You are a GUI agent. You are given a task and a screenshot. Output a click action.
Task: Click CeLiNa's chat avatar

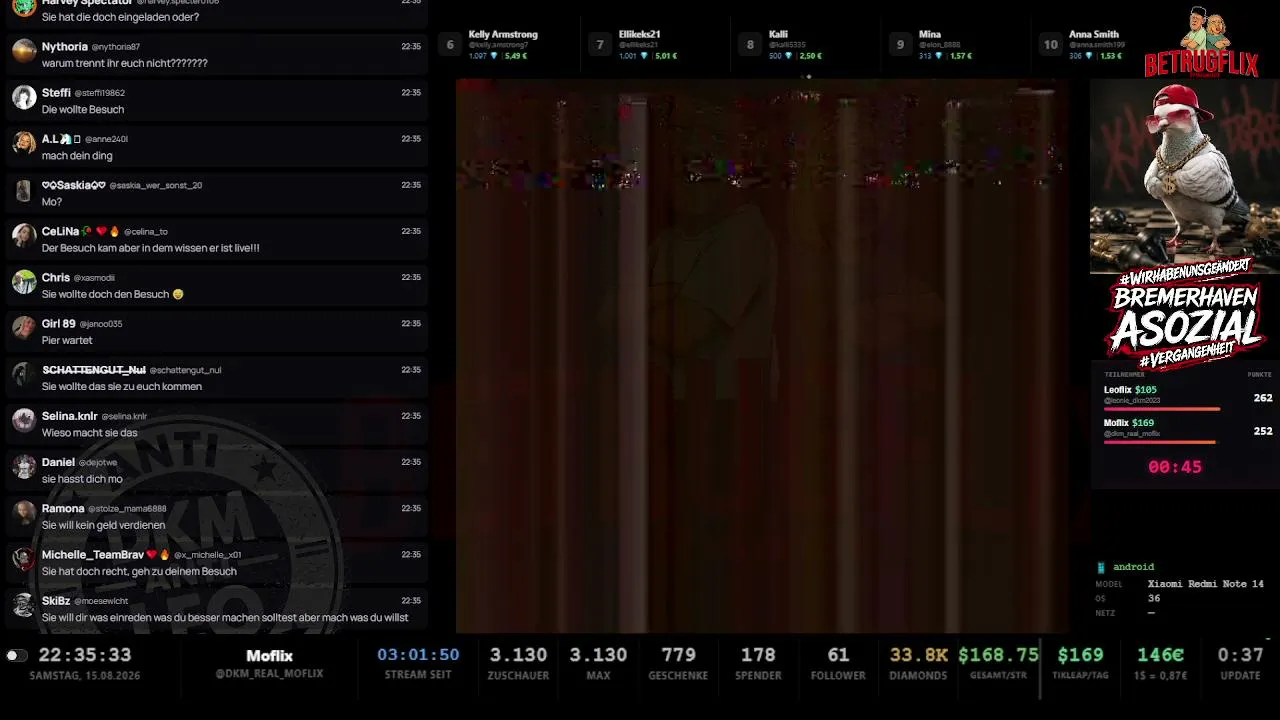pos(24,235)
